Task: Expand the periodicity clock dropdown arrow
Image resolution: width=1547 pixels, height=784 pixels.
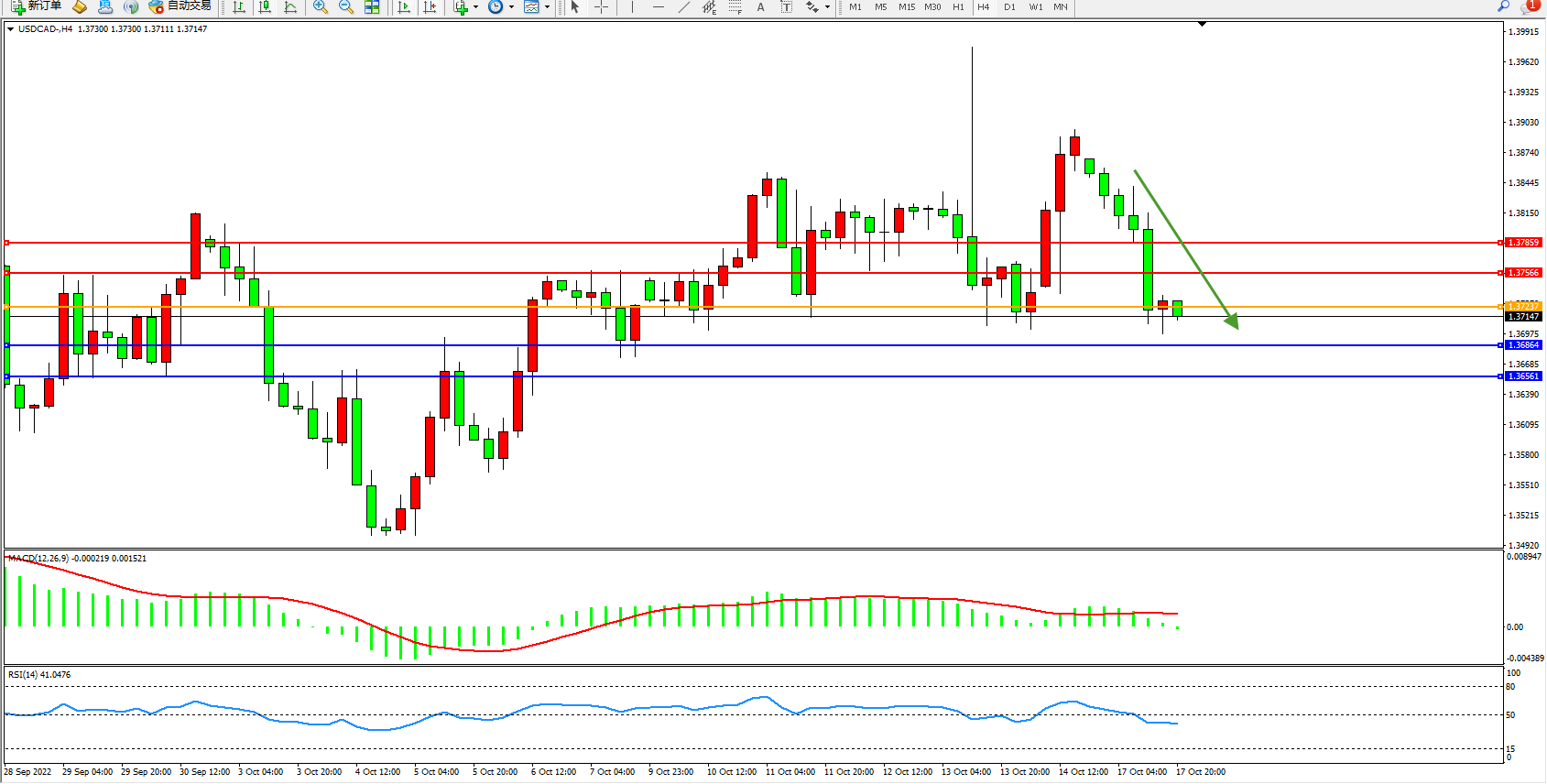Action: (510, 7)
